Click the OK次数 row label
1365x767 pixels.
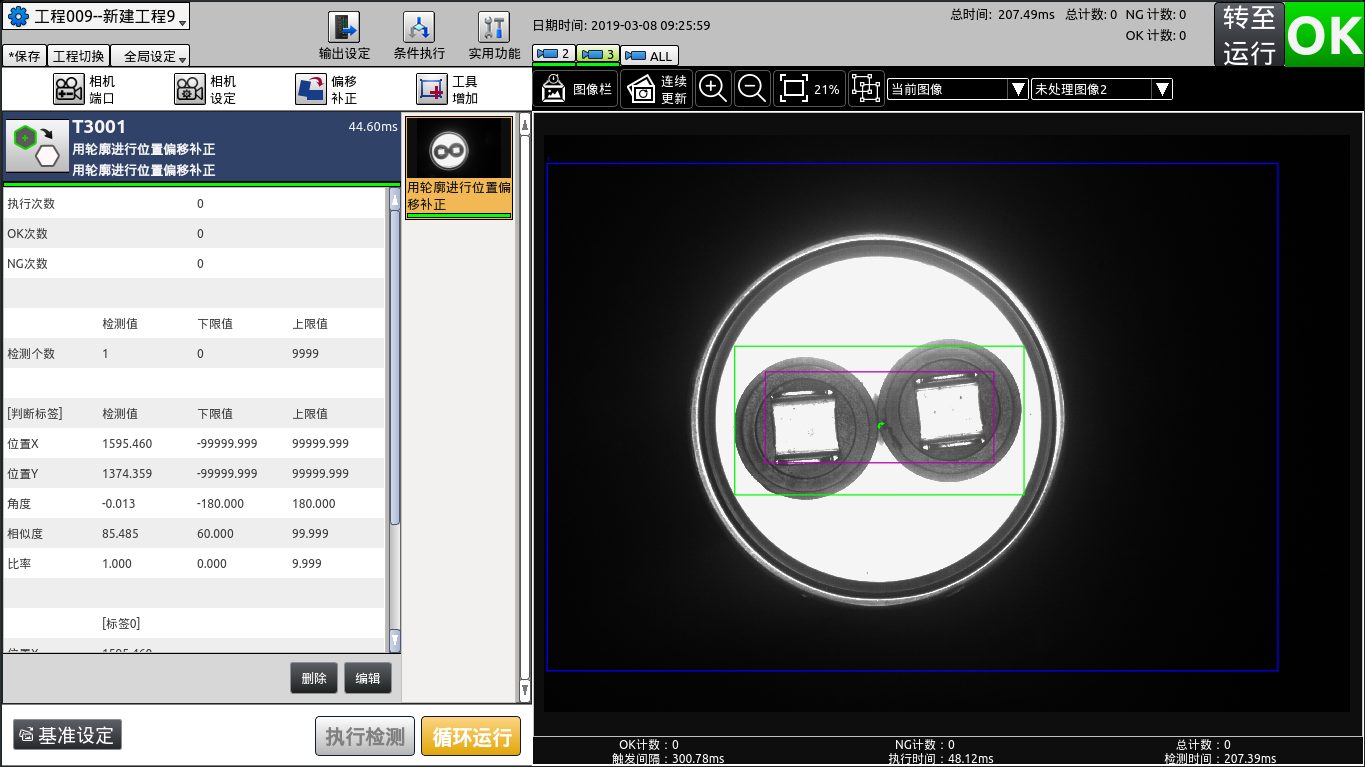pos(27,234)
